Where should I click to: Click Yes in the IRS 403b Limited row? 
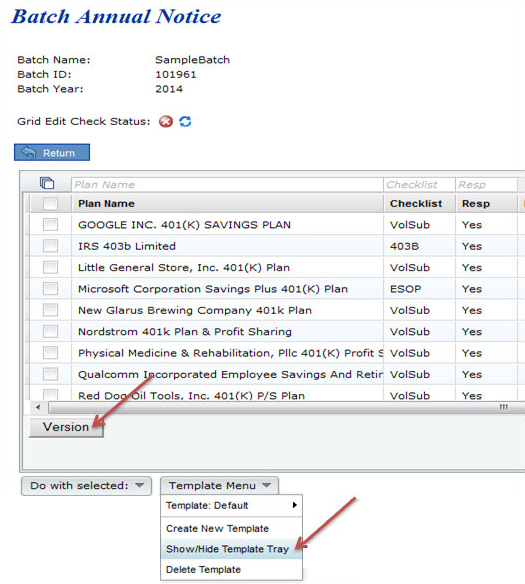coord(472,246)
